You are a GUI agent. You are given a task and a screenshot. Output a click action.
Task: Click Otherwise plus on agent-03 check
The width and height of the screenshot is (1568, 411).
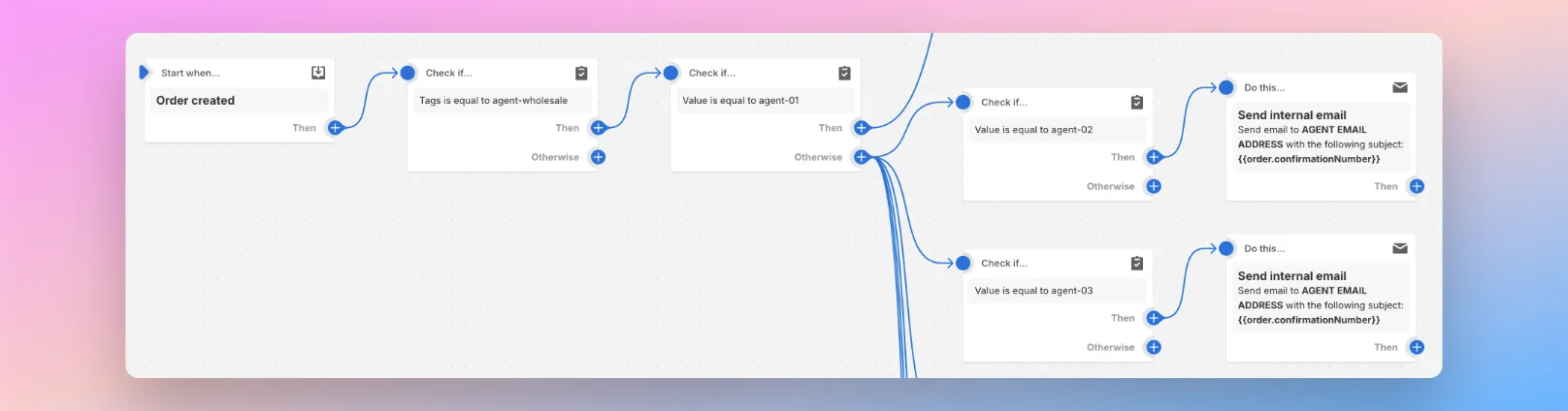click(1154, 347)
